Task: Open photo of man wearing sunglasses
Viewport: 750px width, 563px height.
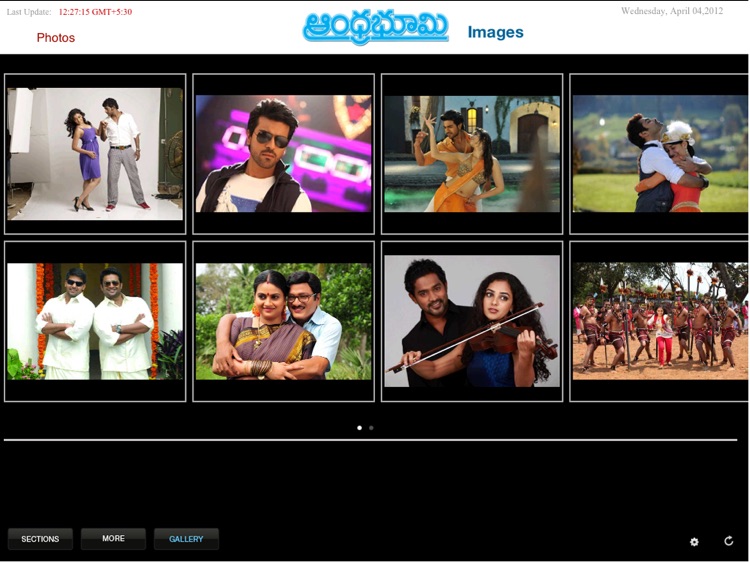Action: [283, 154]
